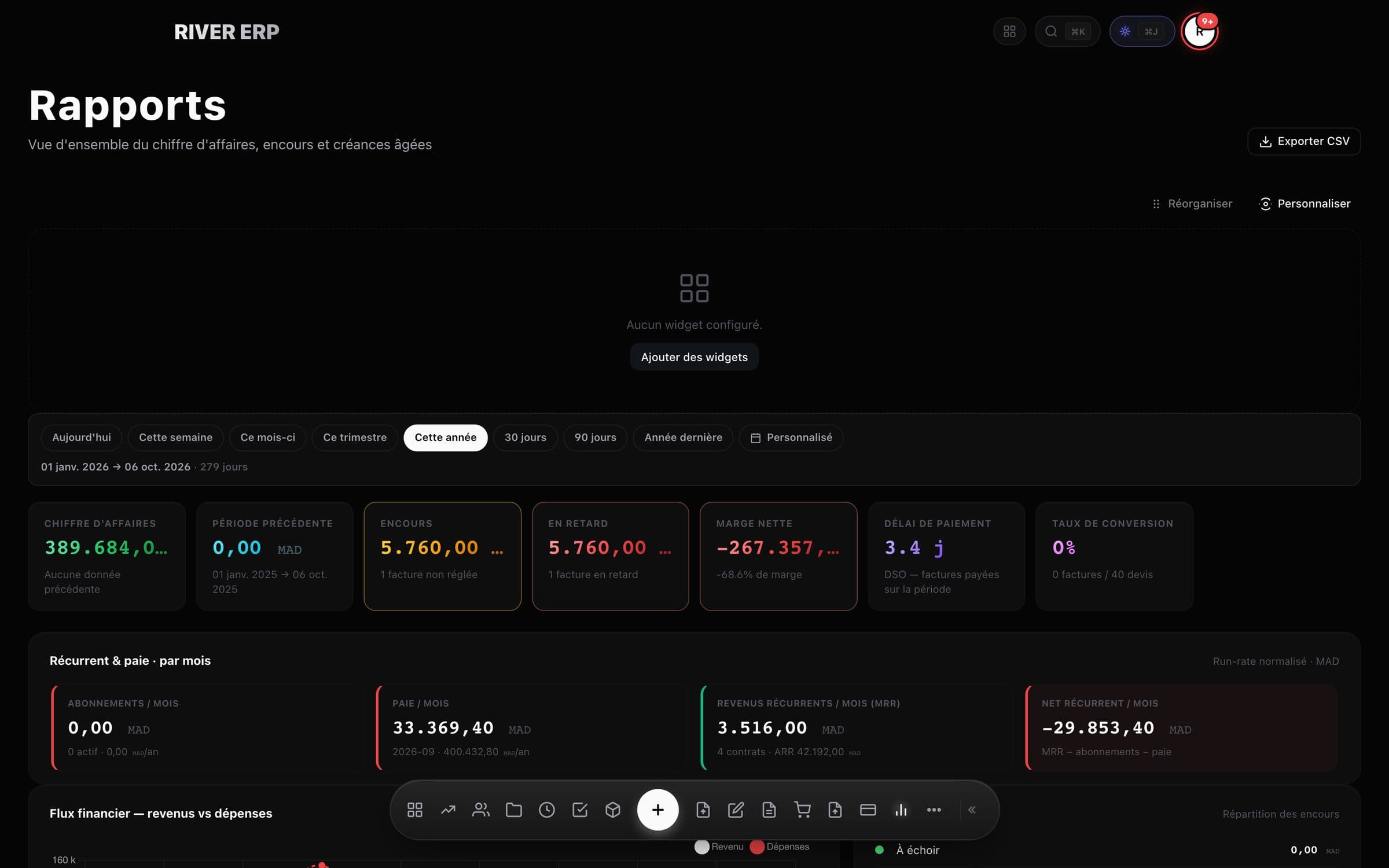This screenshot has width=1389, height=868.
Task: Select the bar chart icon in the dock
Action: point(901,810)
